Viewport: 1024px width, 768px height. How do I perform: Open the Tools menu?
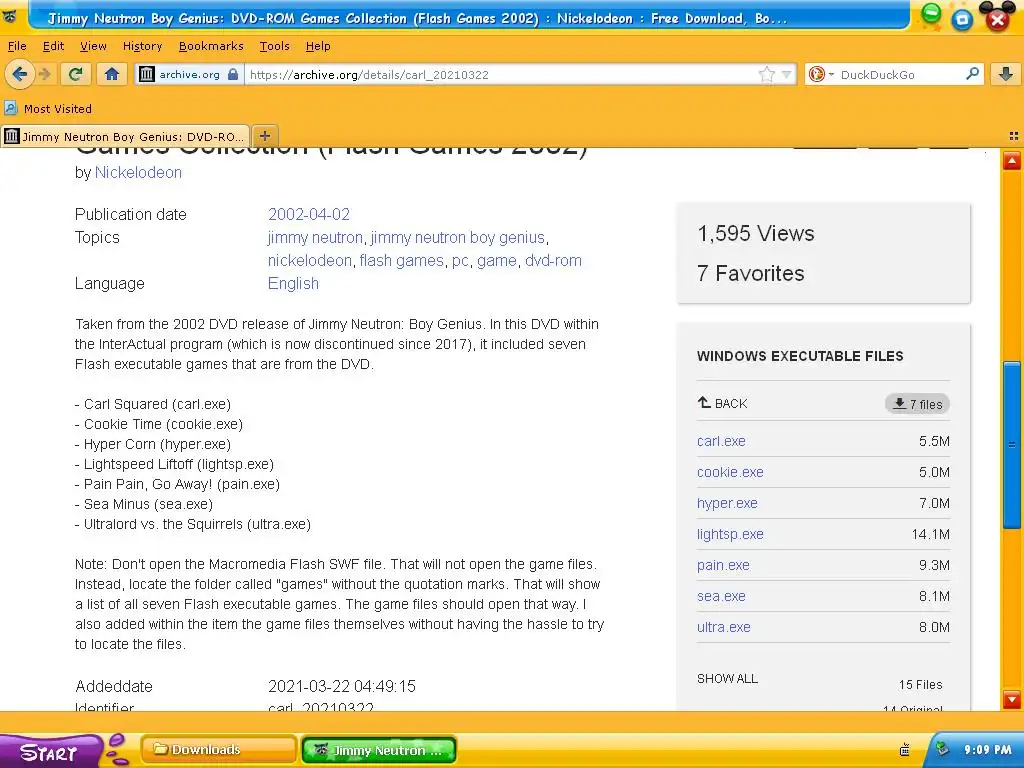click(x=274, y=46)
